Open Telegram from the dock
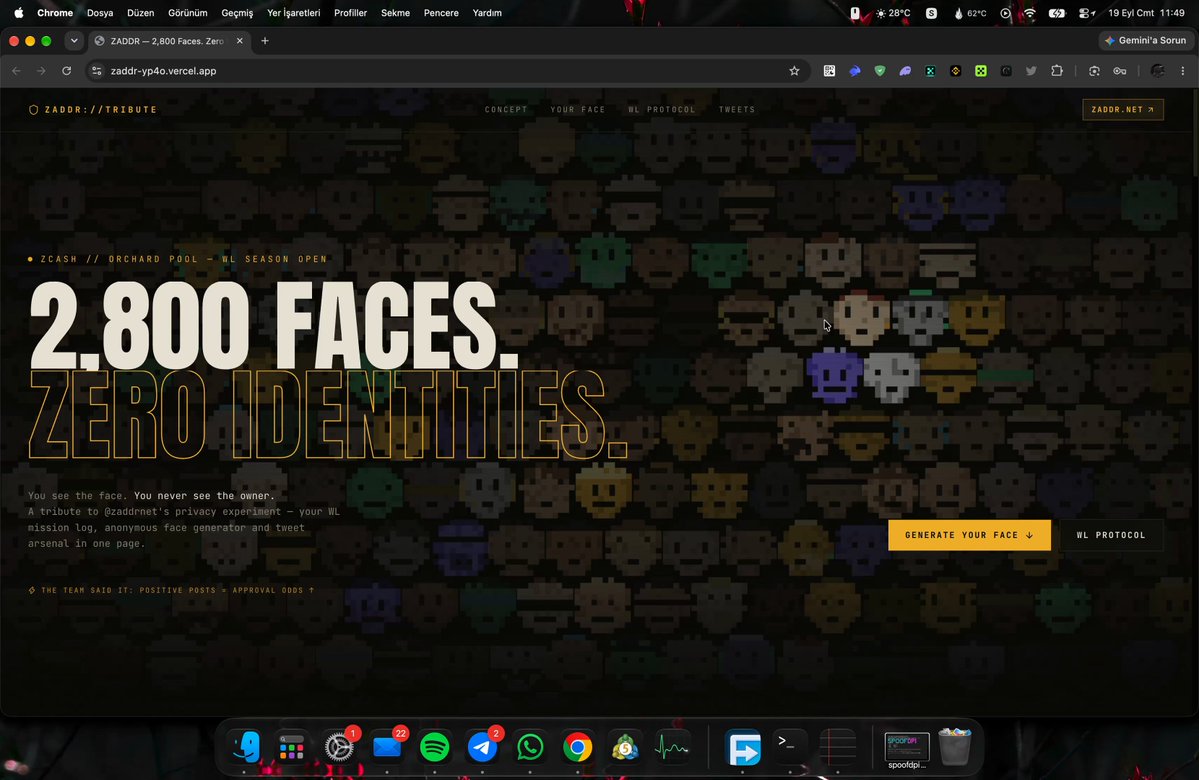Viewport: 1199px width, 780px height. (483, 747)
